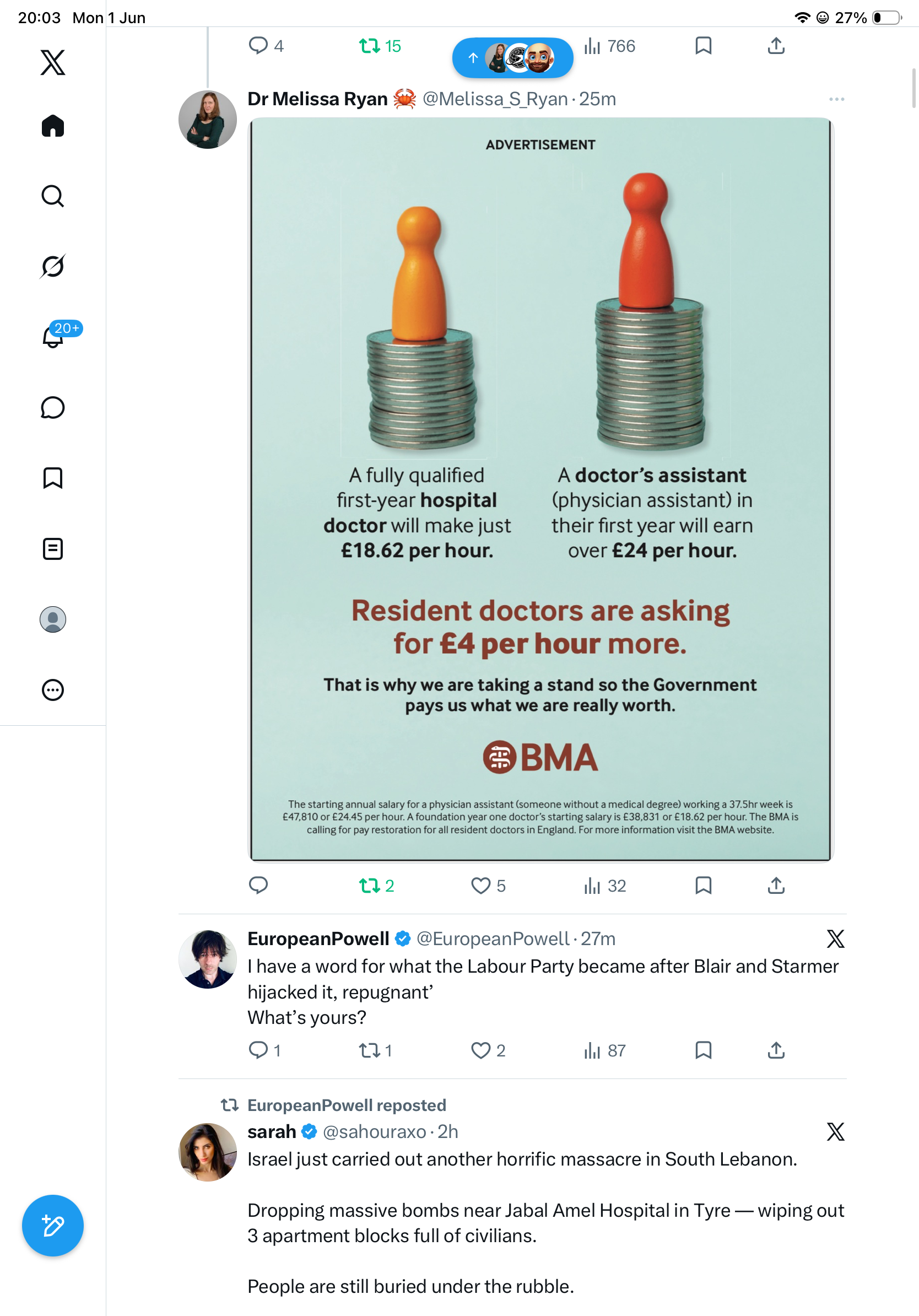Open Messages chat bubble in sidebar

click(x=53, y=407)
